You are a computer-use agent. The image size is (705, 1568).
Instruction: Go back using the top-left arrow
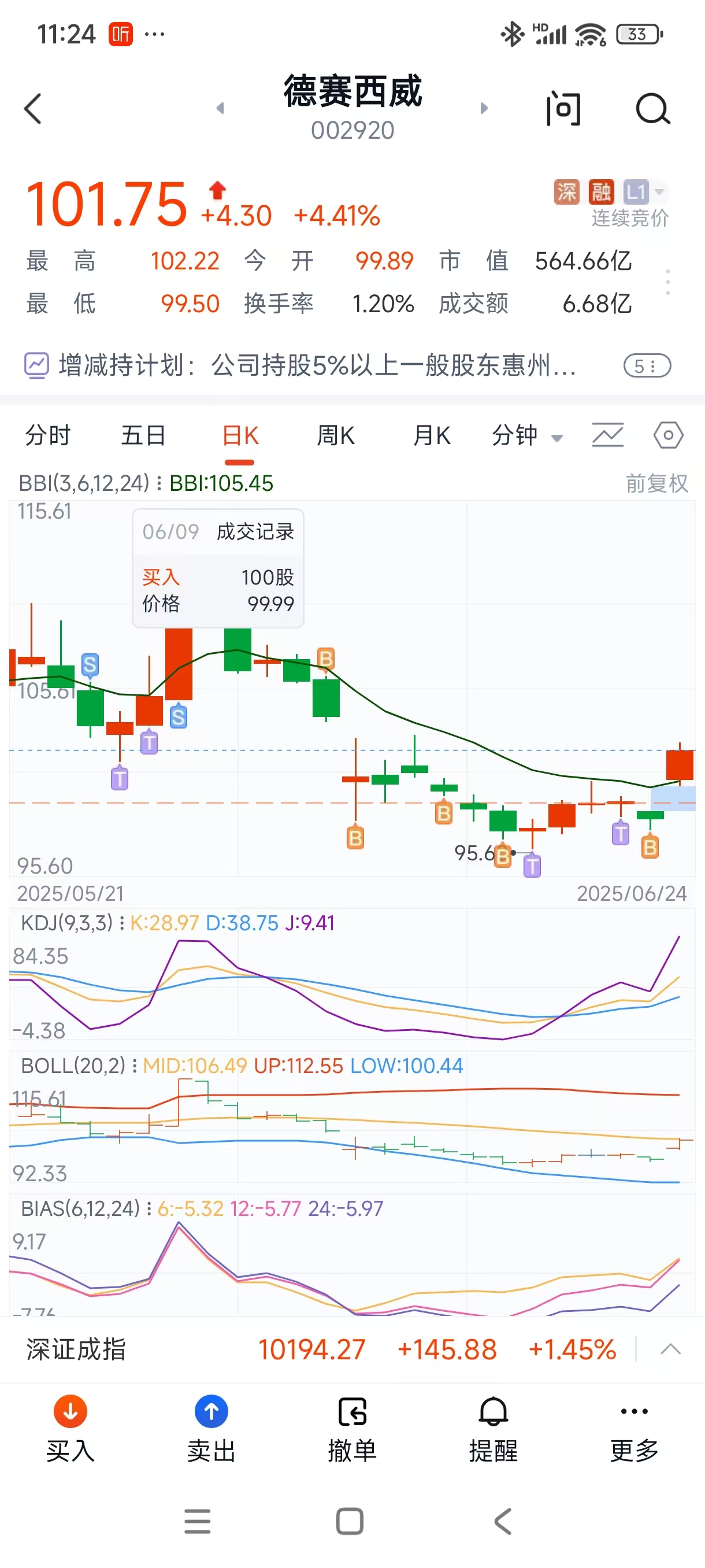33,109
